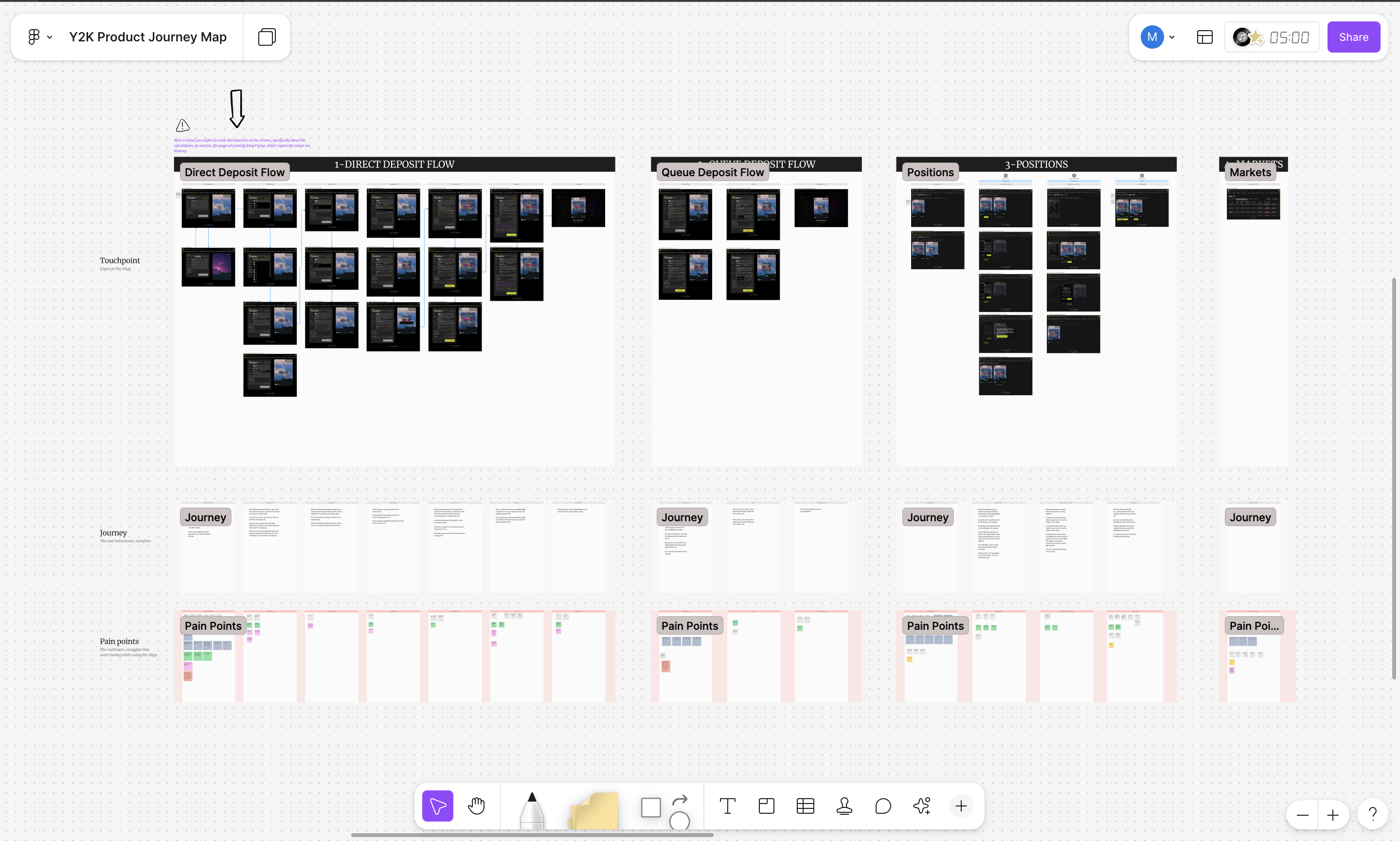Image resolution: width=1400 pixels, height=841 pixels.
Task: Click the Journey row heading at left
Action: [x=113, y=533]
